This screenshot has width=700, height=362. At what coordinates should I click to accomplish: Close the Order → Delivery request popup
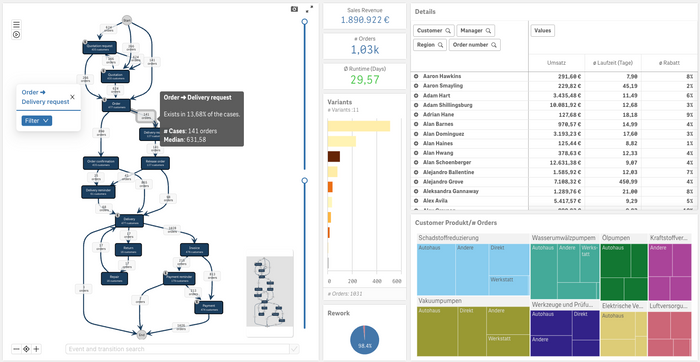(x=72, y=97)
